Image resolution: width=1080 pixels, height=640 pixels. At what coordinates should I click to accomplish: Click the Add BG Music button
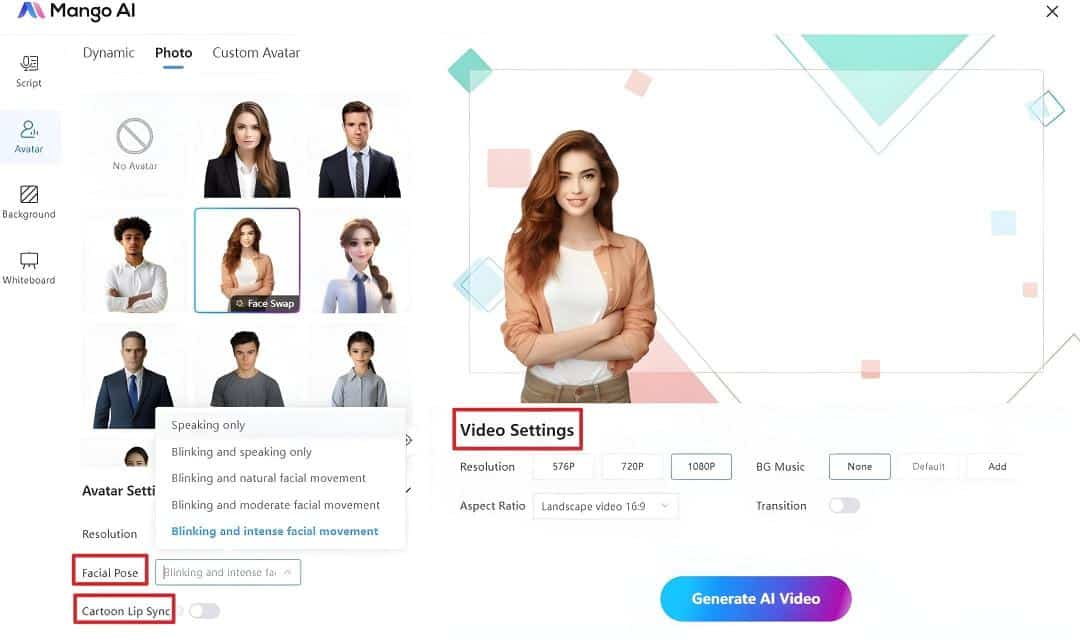tap(997, 466)
